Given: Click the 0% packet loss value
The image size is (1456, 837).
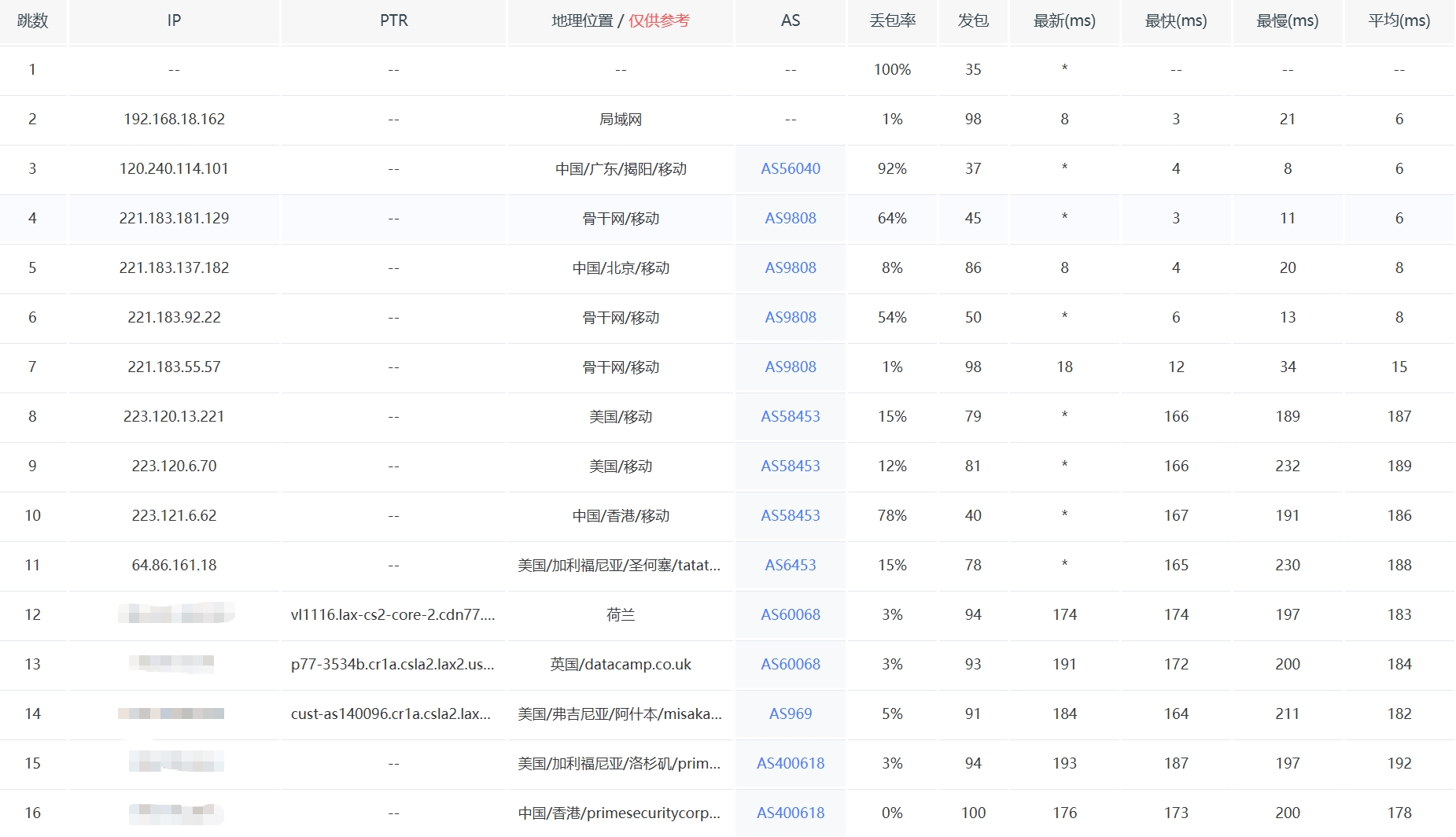Looking at the screenshot, I should [892, 813].
